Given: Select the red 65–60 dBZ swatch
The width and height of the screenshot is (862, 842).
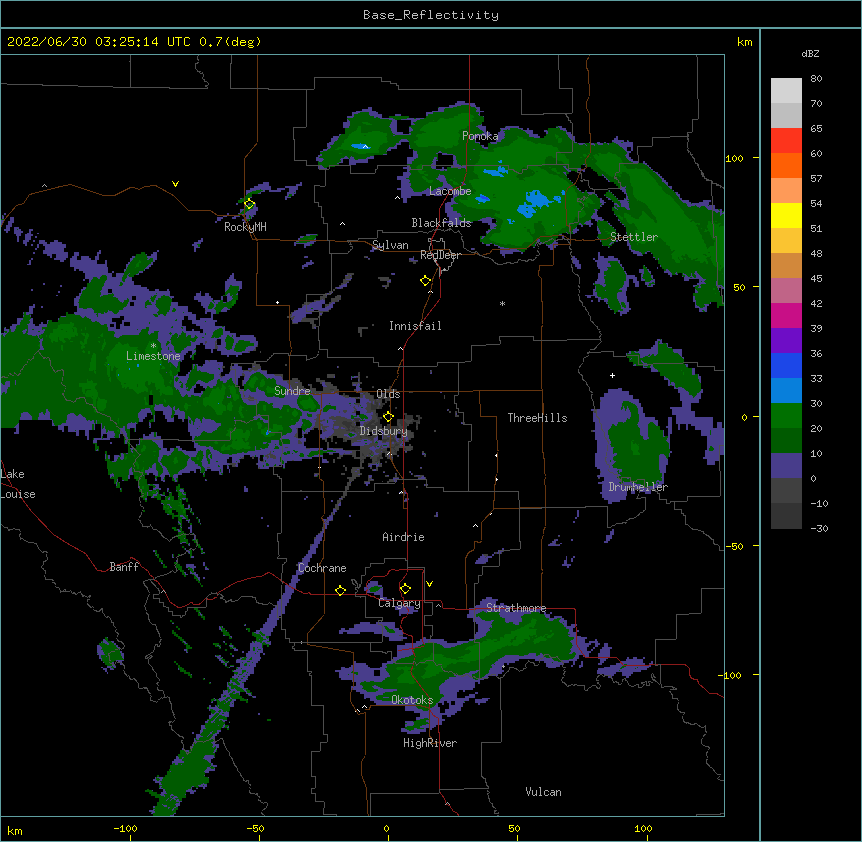Looking at the screenshot, I should (786, 141).
